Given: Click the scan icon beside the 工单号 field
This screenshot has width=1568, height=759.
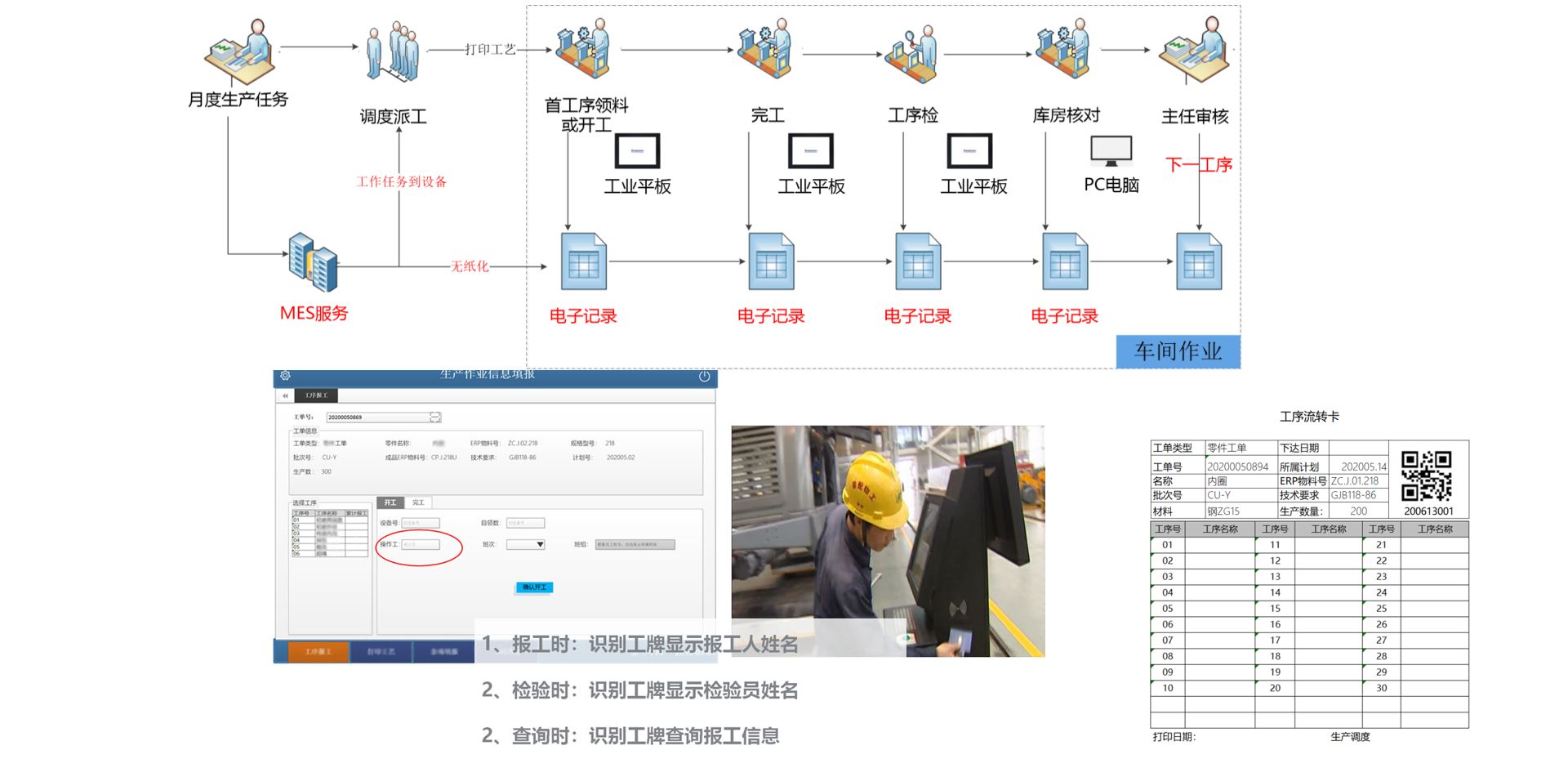Looking at the screenshot, I should (x=435, y=417).
